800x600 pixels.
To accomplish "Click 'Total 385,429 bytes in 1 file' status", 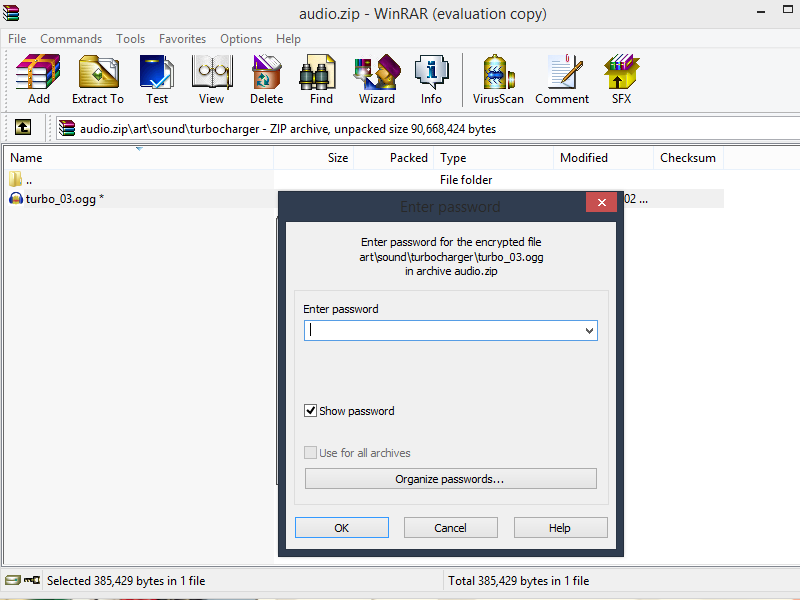I will [518, 581].
